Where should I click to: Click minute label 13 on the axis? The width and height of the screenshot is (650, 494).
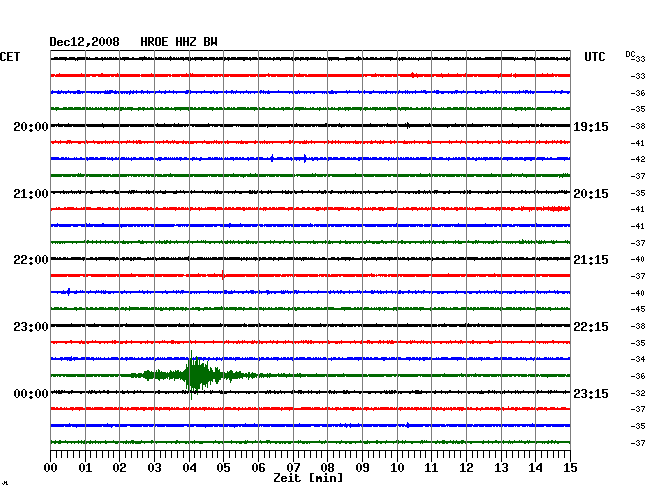tap(501, 468)
